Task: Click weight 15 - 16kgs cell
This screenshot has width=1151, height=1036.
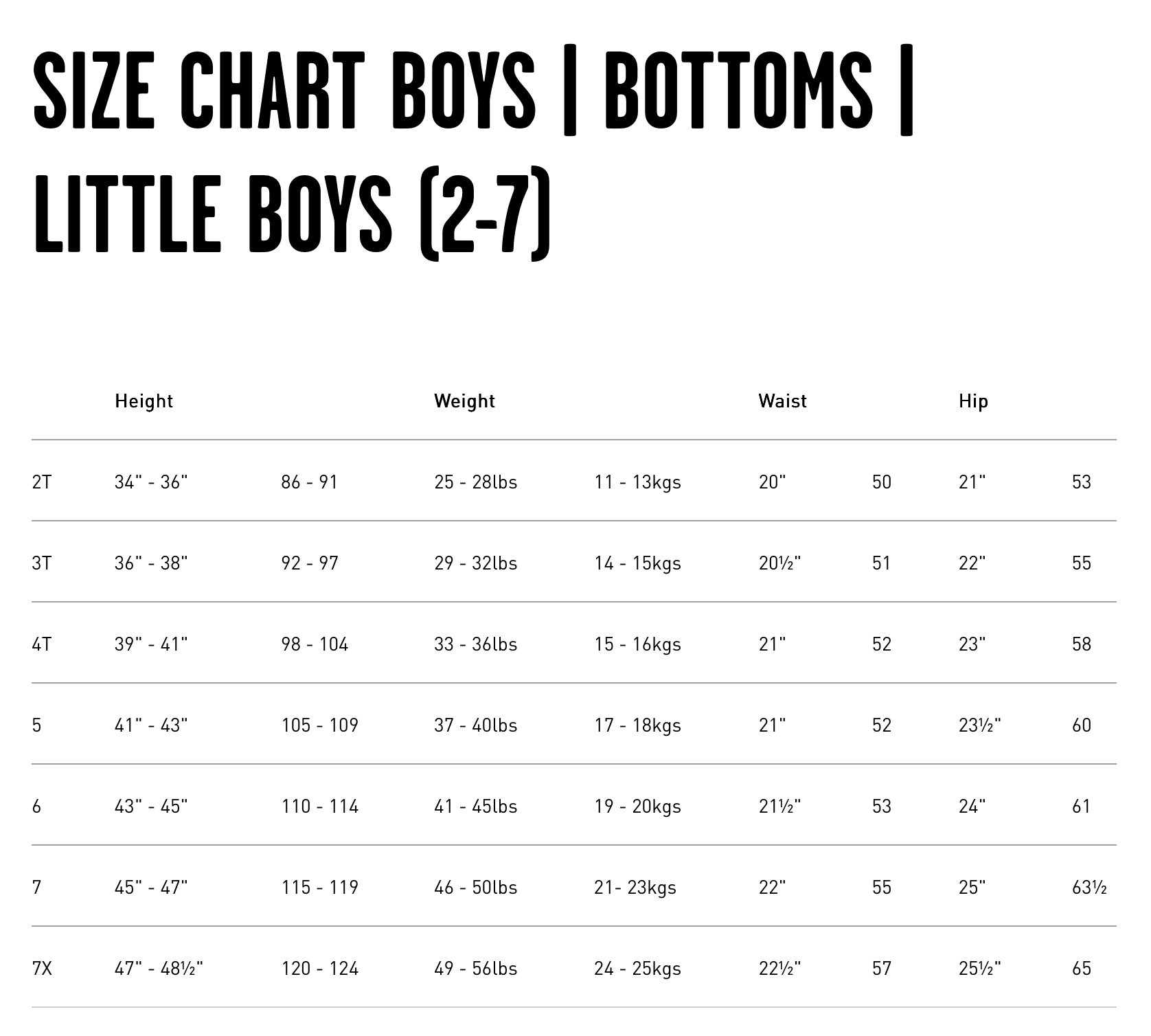Action: tap(637, 644)
